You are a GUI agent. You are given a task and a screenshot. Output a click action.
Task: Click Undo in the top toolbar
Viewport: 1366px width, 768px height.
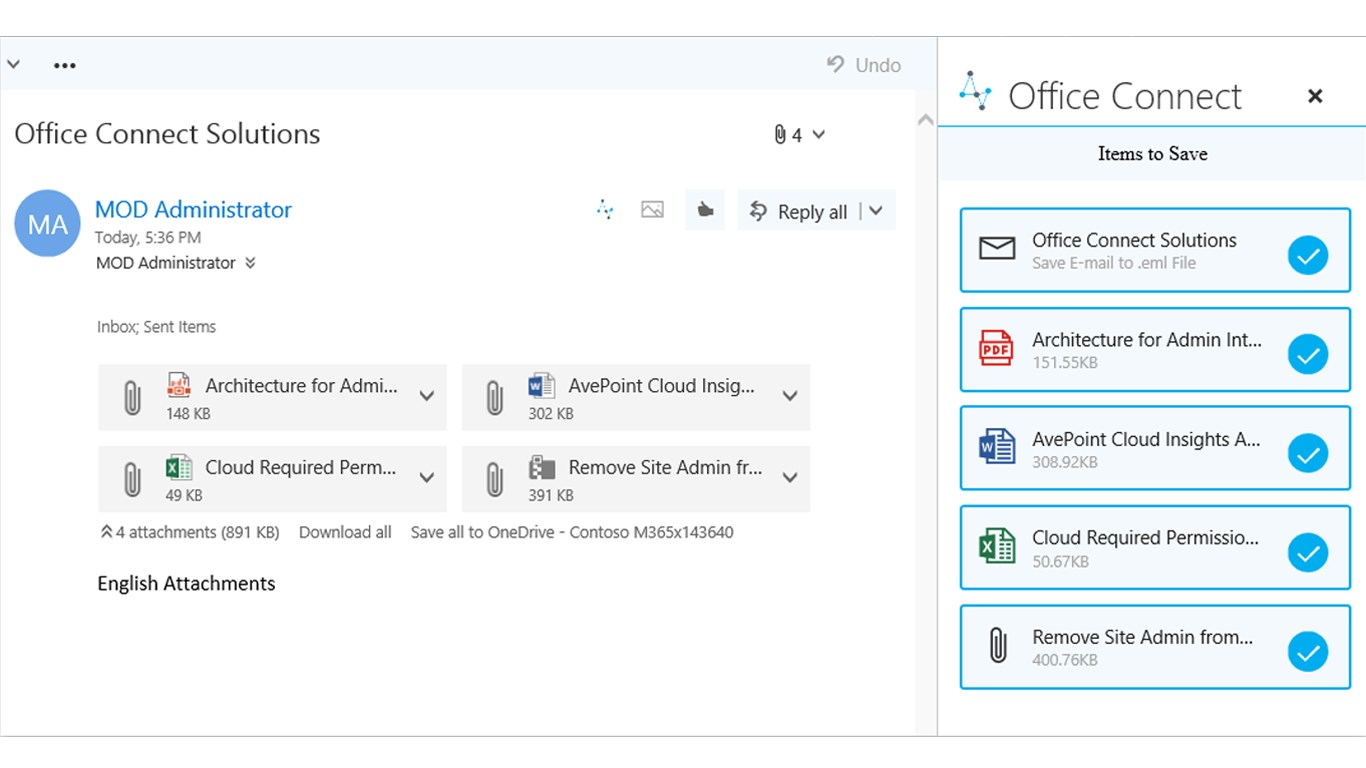[x=864, y=65]
